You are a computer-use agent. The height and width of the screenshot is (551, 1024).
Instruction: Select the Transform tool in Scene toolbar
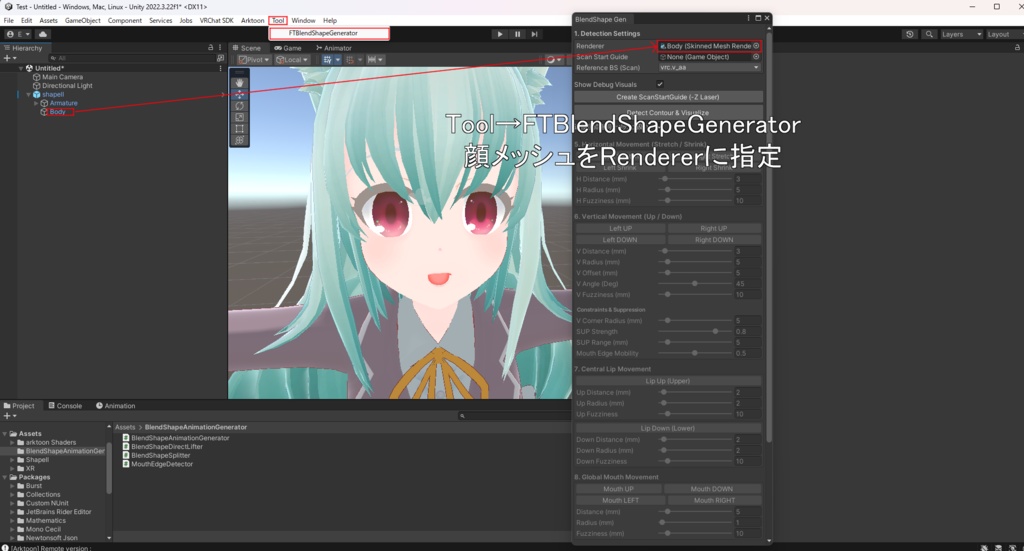tap(240, 140)
